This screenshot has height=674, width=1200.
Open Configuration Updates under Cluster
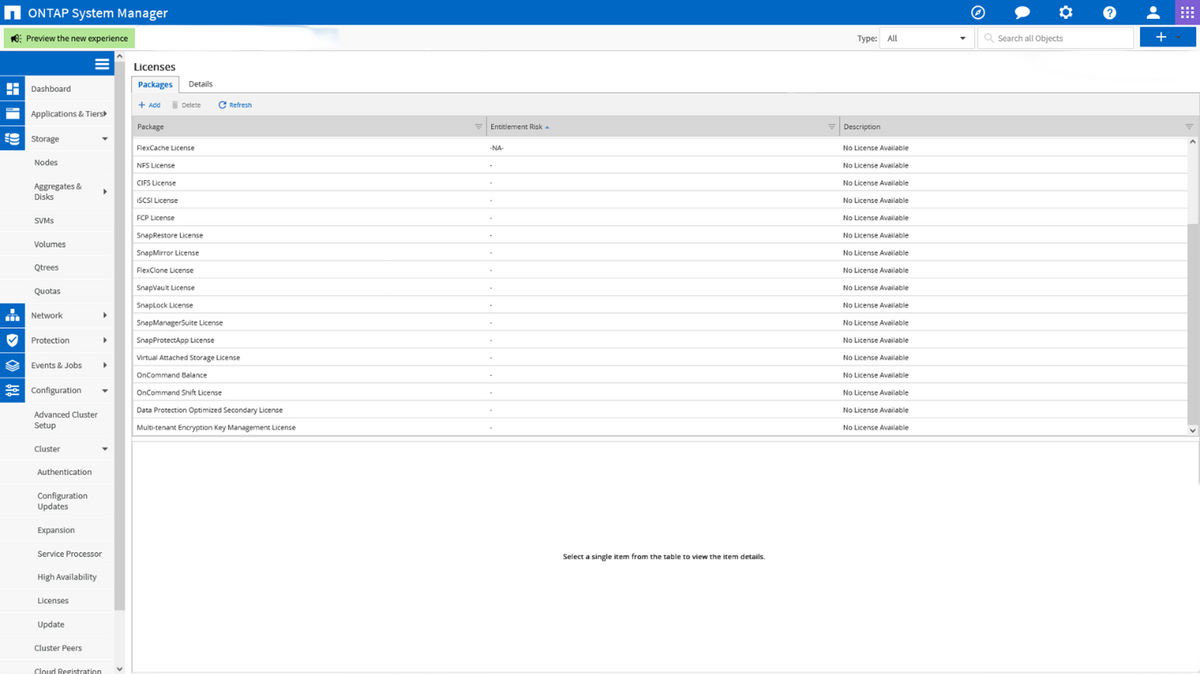pos(63,501)
